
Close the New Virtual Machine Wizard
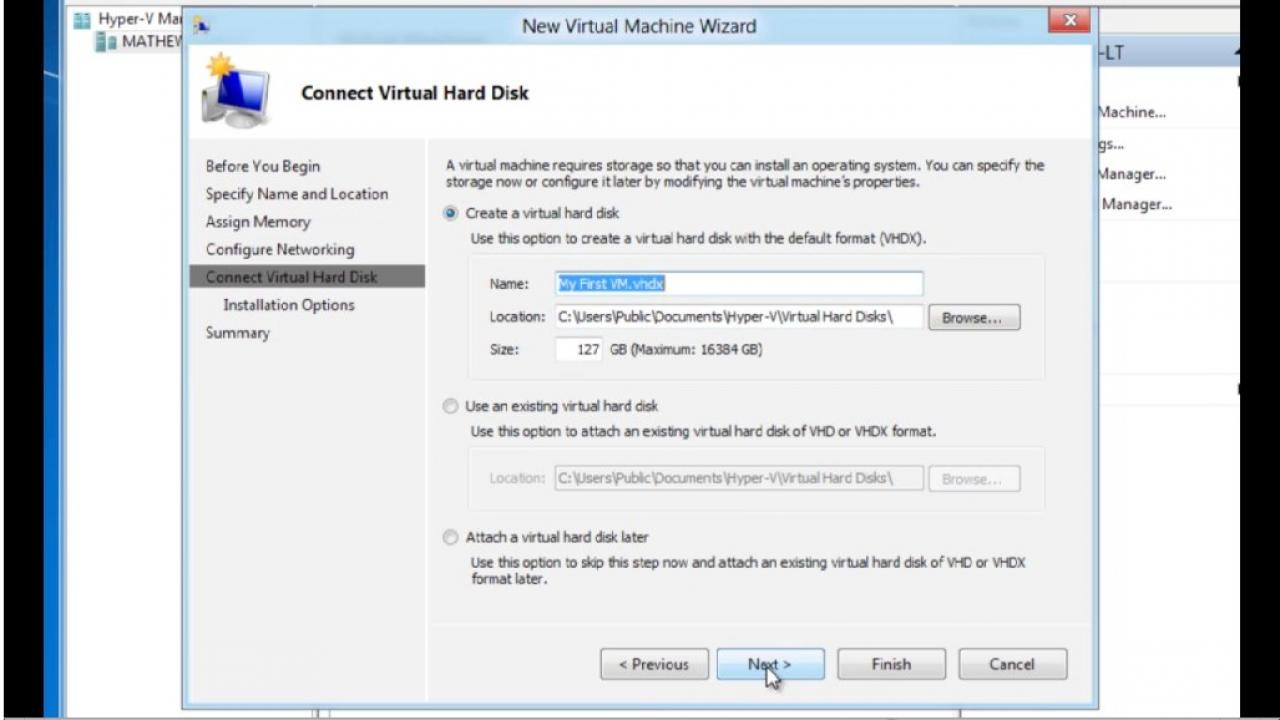[x=1069, y=20]
